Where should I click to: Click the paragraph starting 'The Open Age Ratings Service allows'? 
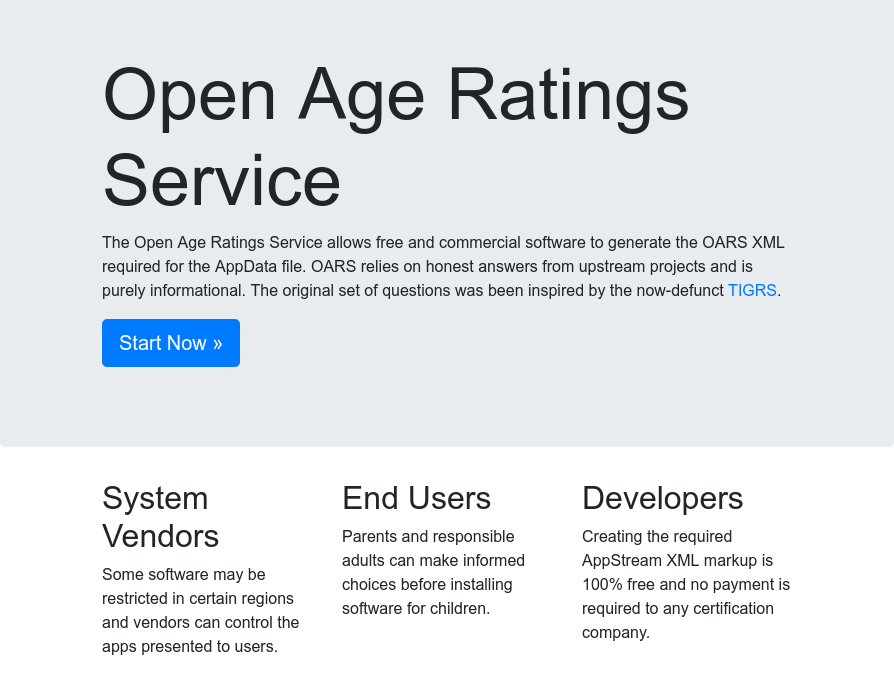coord(444,266)
